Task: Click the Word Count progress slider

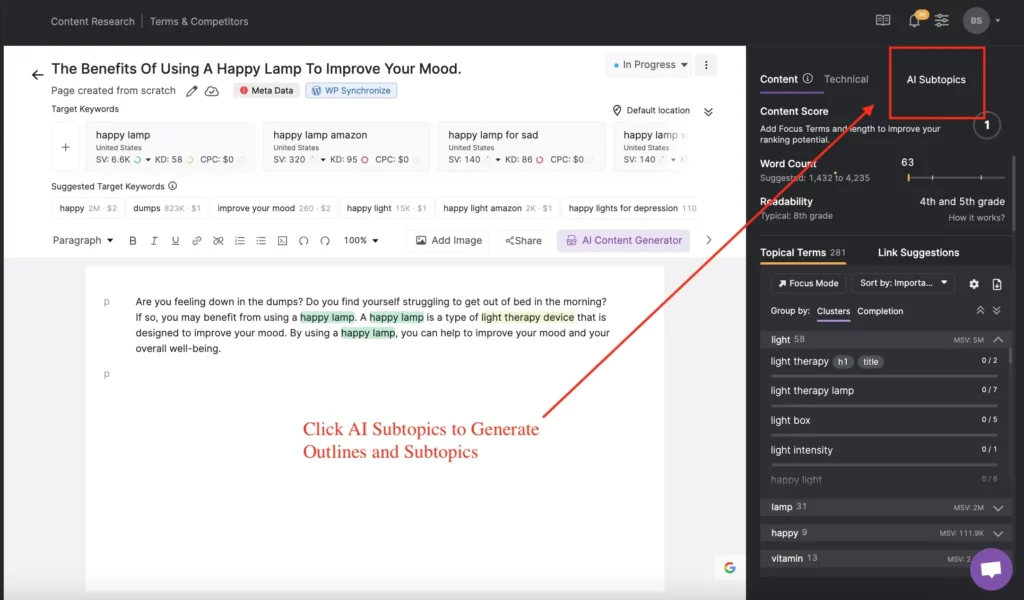Action: click(955, 177)
